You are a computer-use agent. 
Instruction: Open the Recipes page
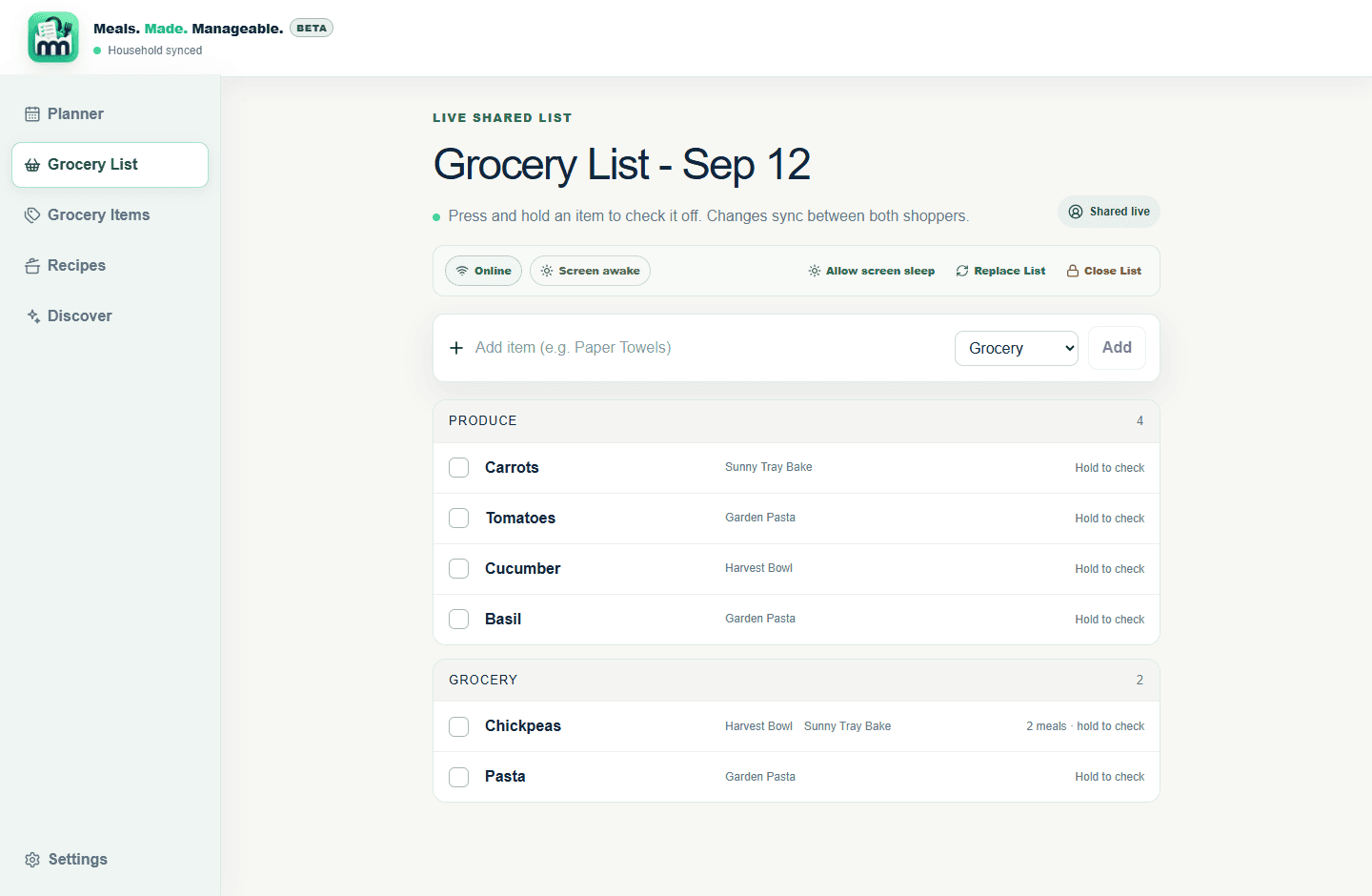click(x=110, y=266)
